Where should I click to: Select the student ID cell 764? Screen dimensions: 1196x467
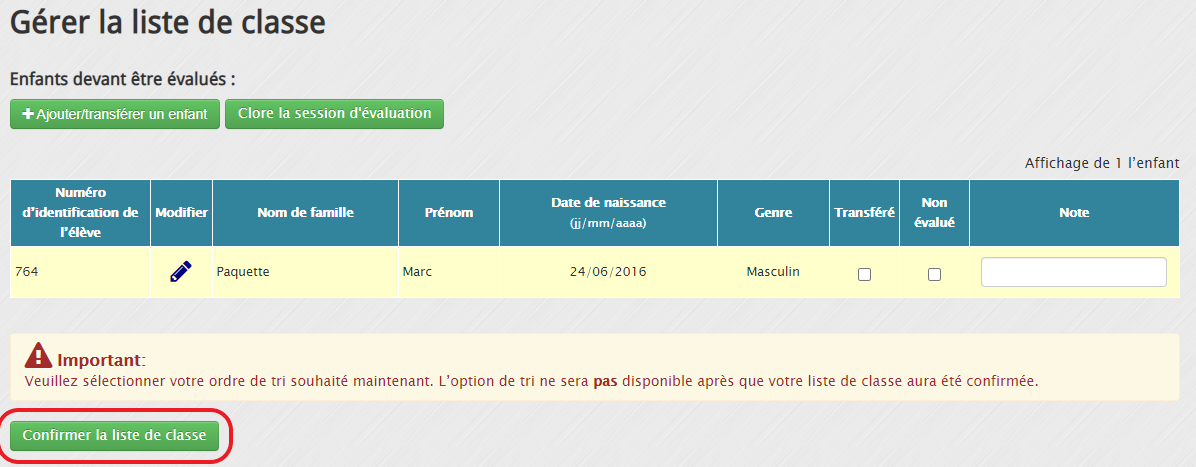tap(81, 272)
